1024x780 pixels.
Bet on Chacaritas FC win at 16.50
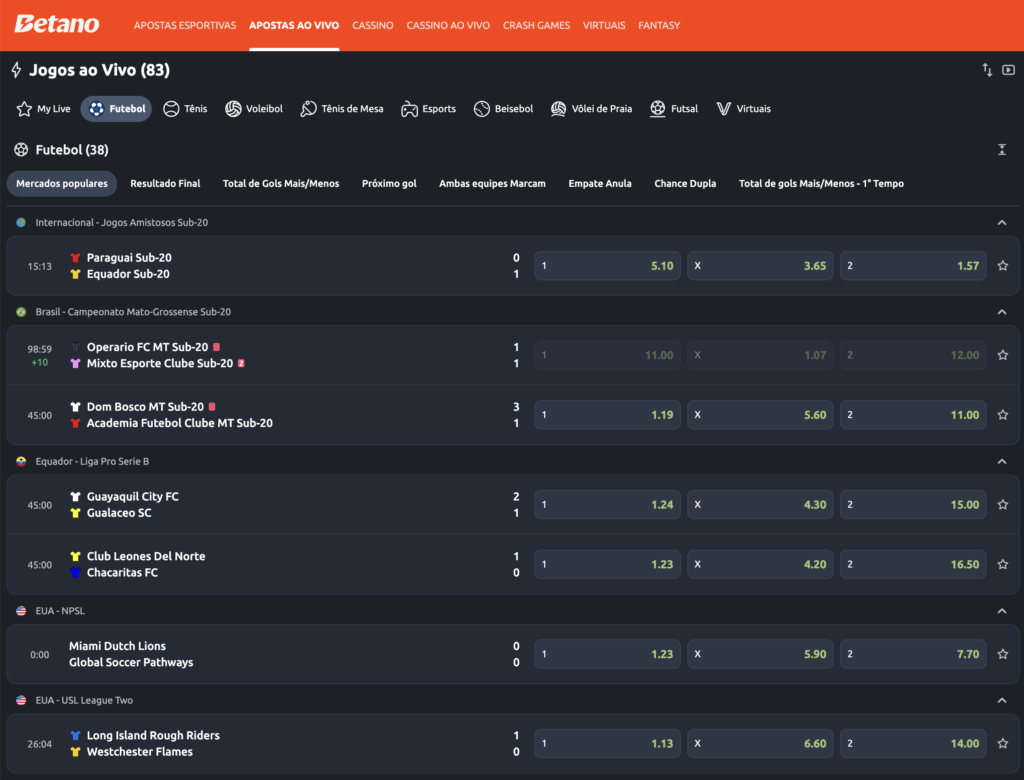pyautogui.click(x=913, y=564)
